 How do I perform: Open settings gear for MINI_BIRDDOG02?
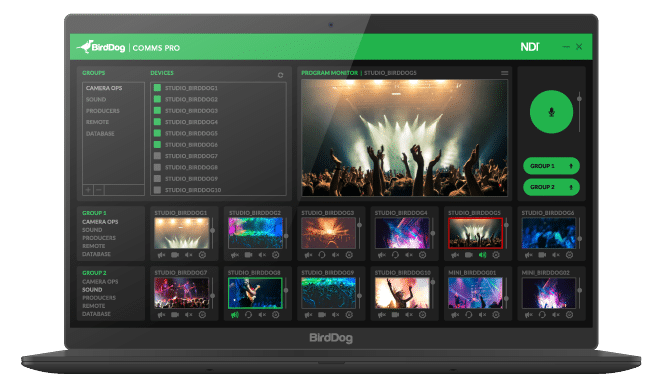pyautogui.click(x=569, y=315)
